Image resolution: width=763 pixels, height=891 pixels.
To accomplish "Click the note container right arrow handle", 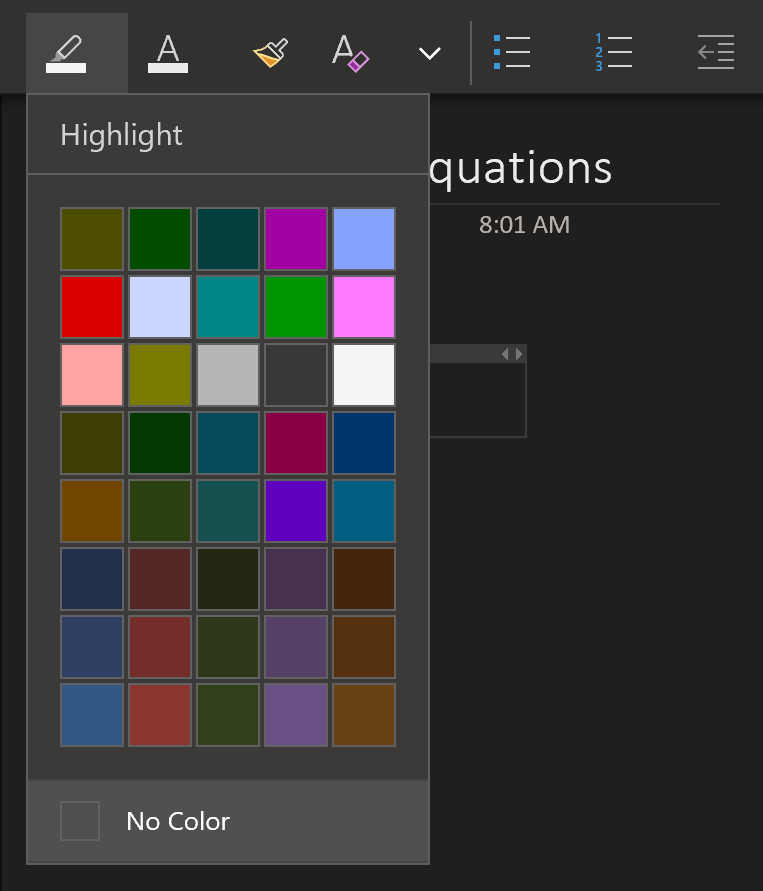I will (x=519, y=354).
